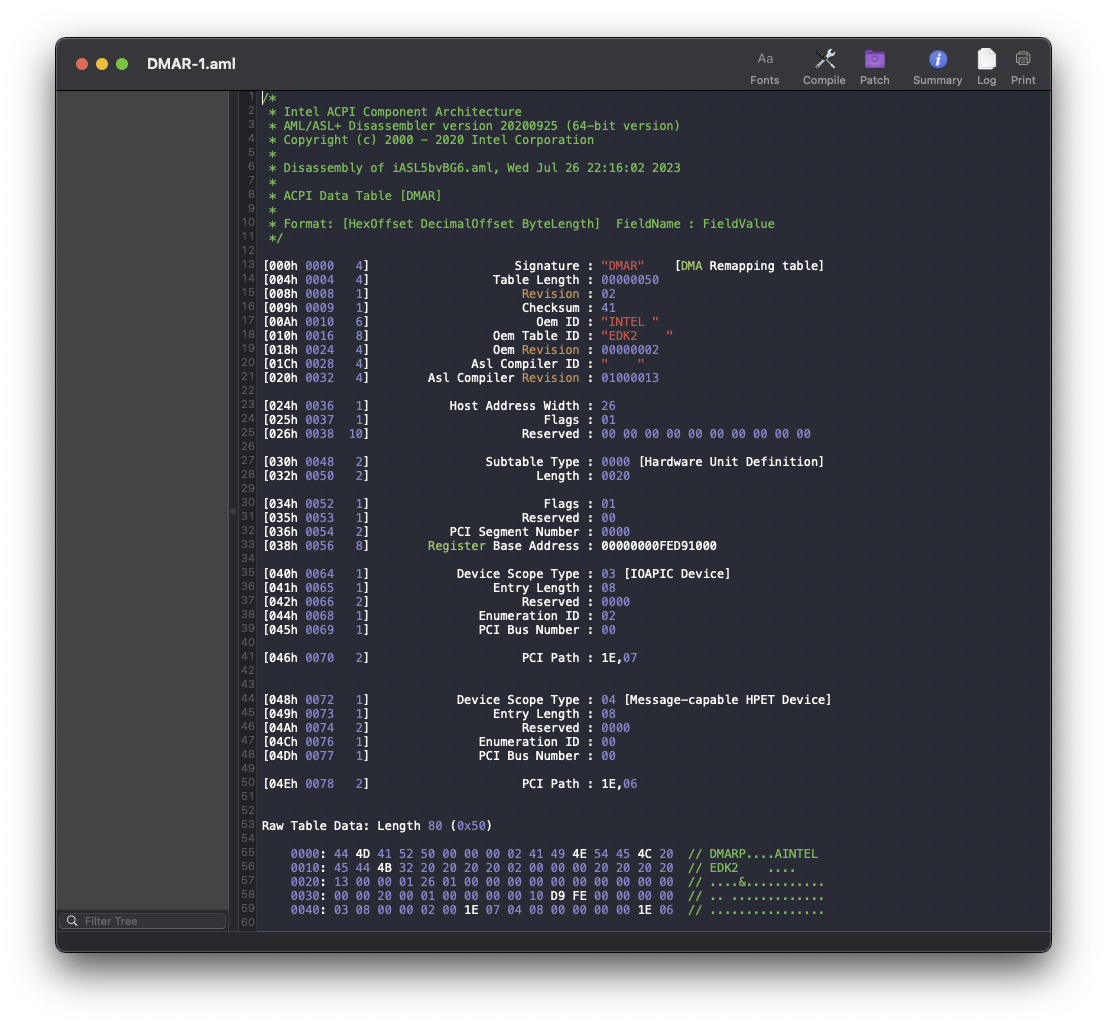Screen dimensions: 1107x1026
Task: Open the Patch tool
Action: click(874, 65)
